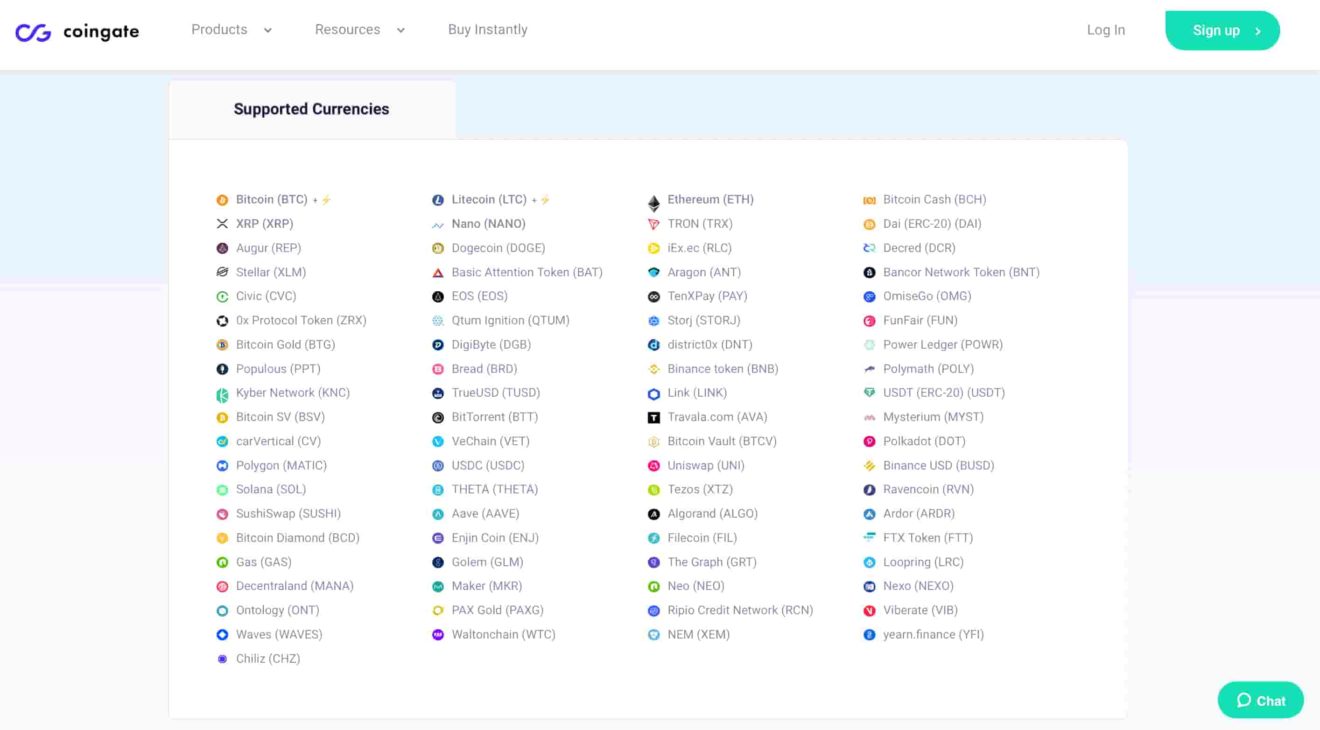Click the Log In link
This screenshot has width=1320, height=730.
click(1105, 30)
